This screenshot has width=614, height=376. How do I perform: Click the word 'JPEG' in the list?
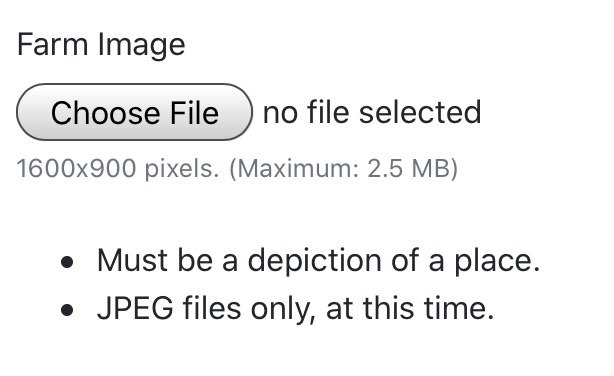(x=135, y=309)
